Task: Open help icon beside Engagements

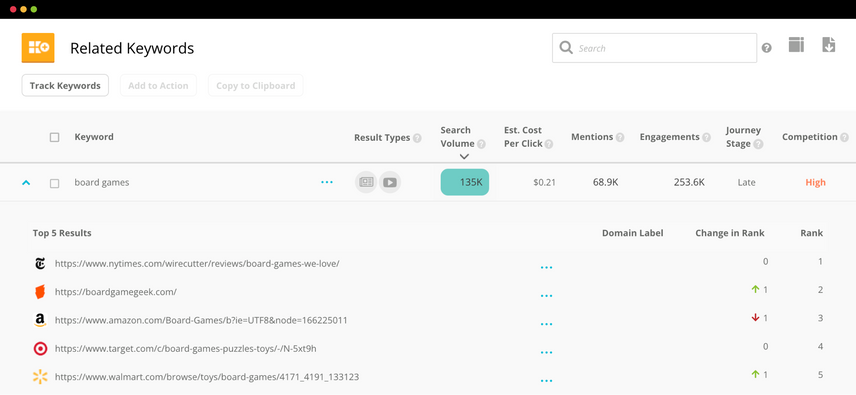Action: (x=706, y=137)
